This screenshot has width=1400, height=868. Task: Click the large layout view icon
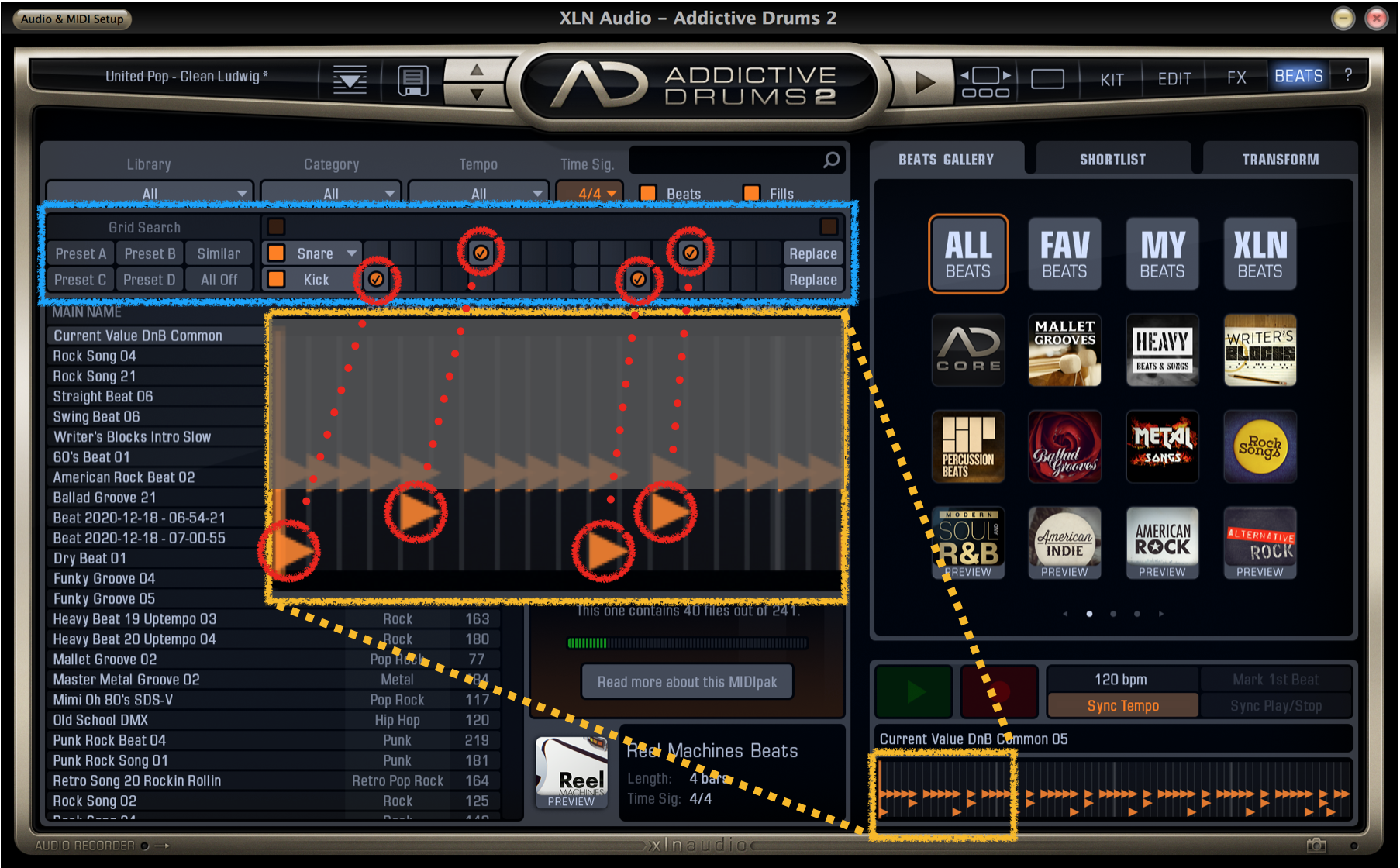985,81
